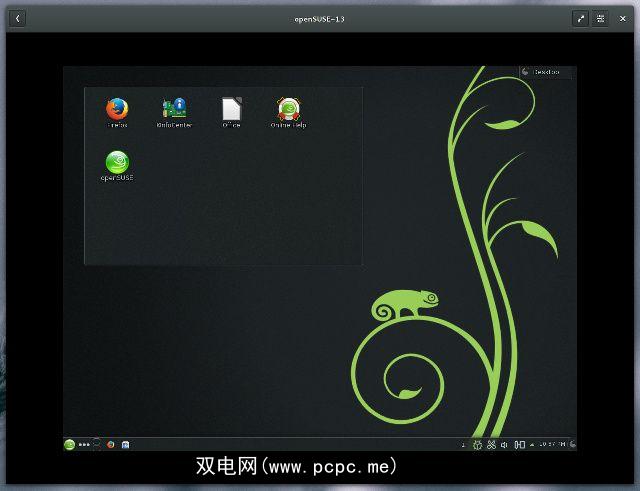Click the volume speaker tray icon
Image resolution: width=640 pixels, height=491 pixels.
(504, 444)
